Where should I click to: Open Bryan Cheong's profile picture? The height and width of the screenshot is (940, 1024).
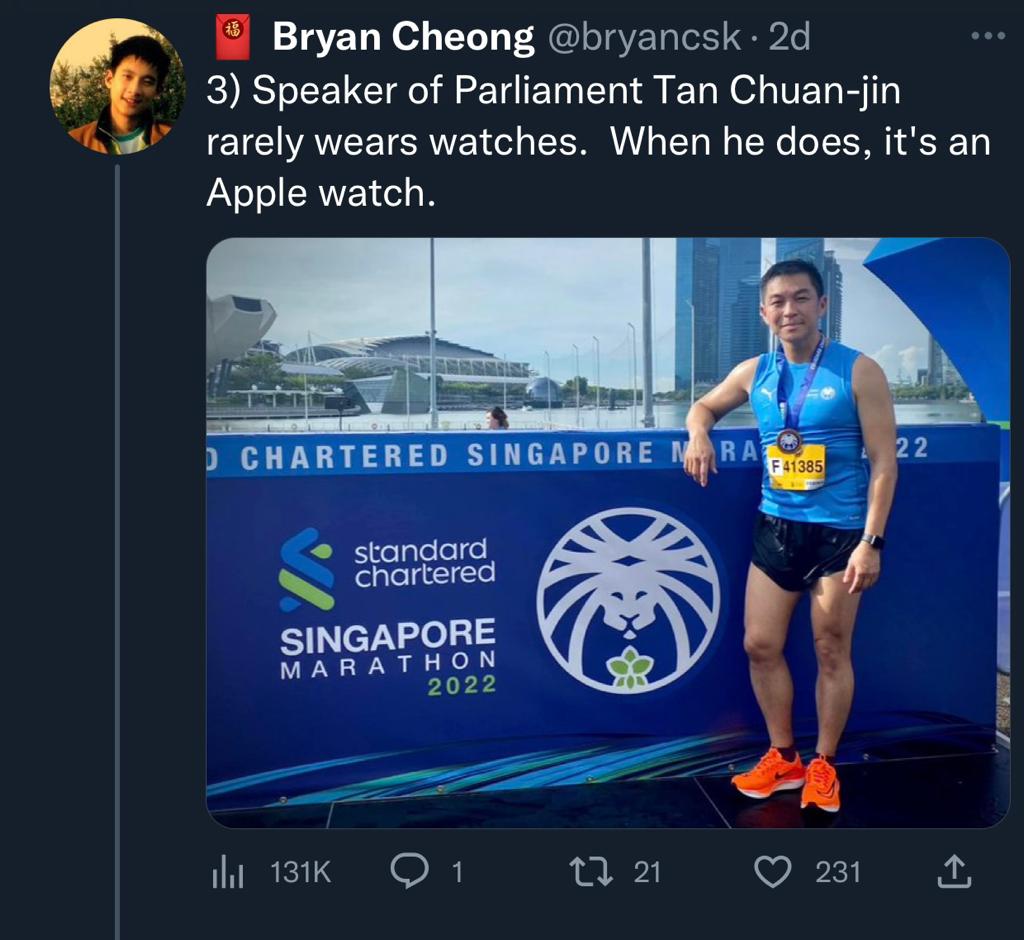coord(118,86)
